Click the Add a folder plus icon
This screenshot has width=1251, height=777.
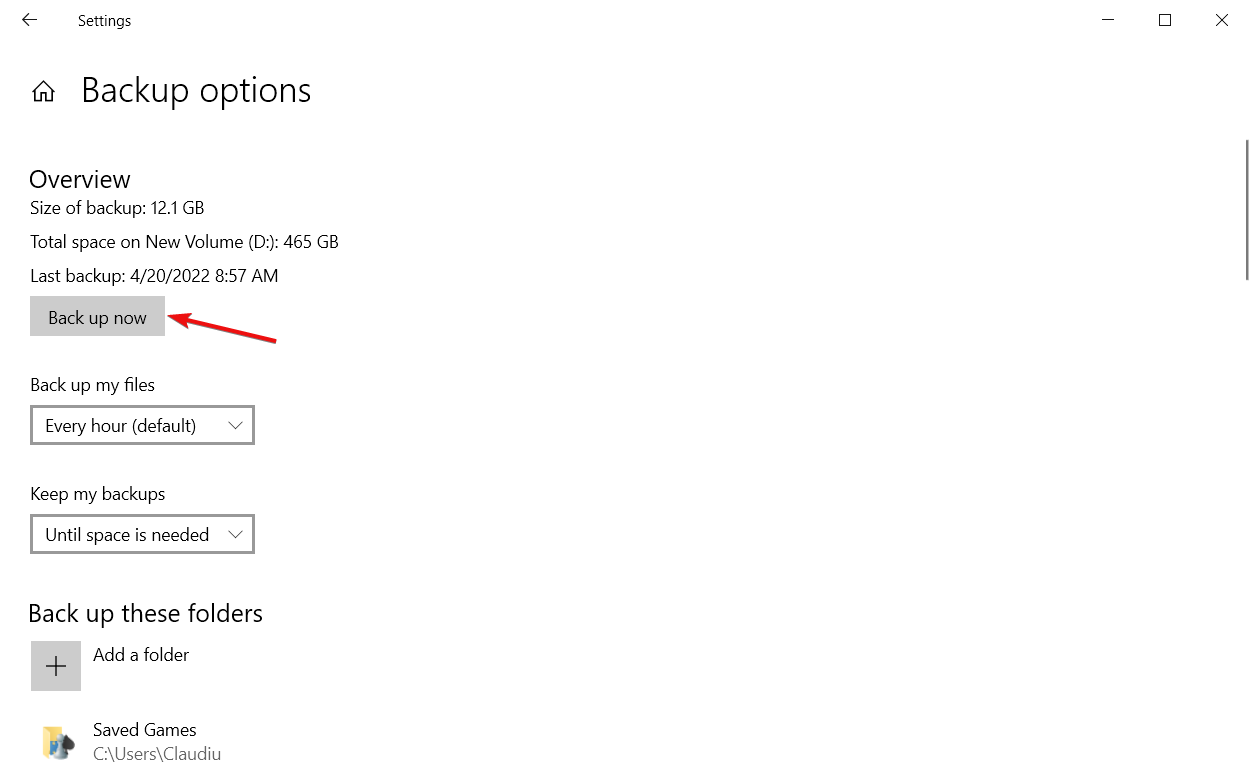point(56,665)
